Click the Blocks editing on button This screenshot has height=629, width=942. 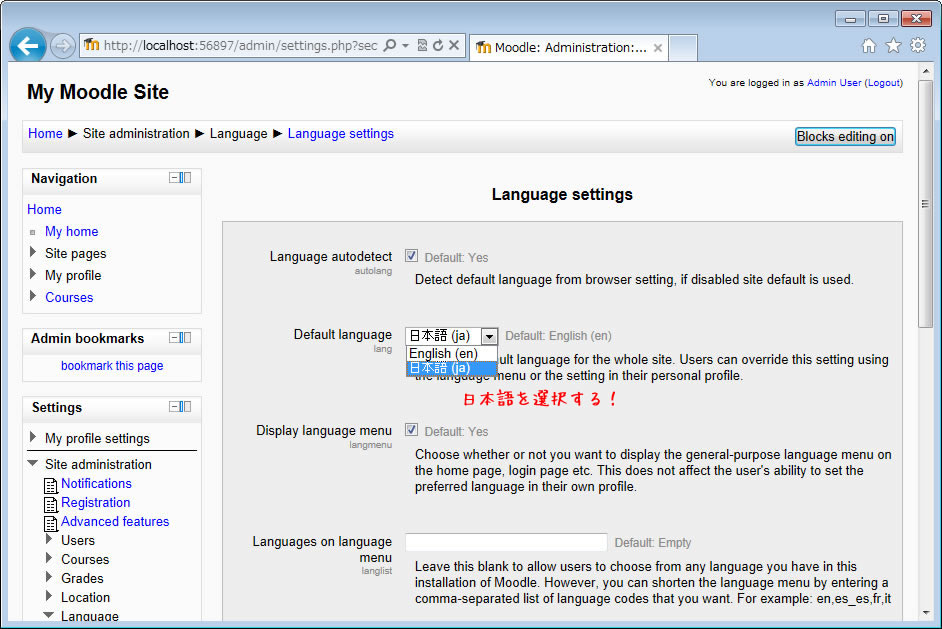[845, 136]
